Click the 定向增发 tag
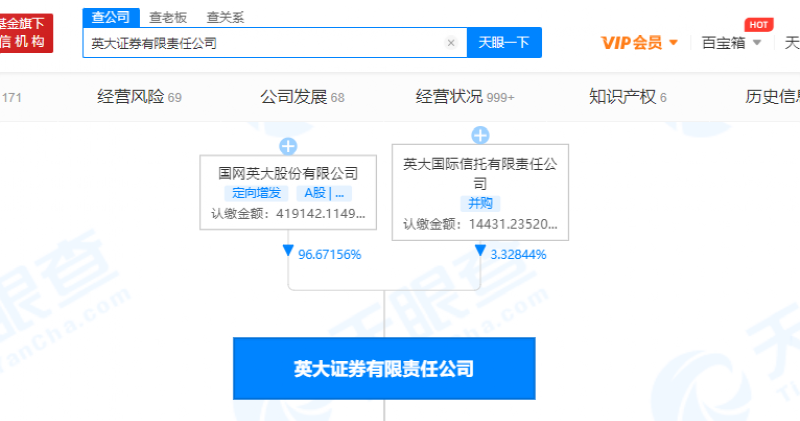800x421 pixels. [258, 194]
